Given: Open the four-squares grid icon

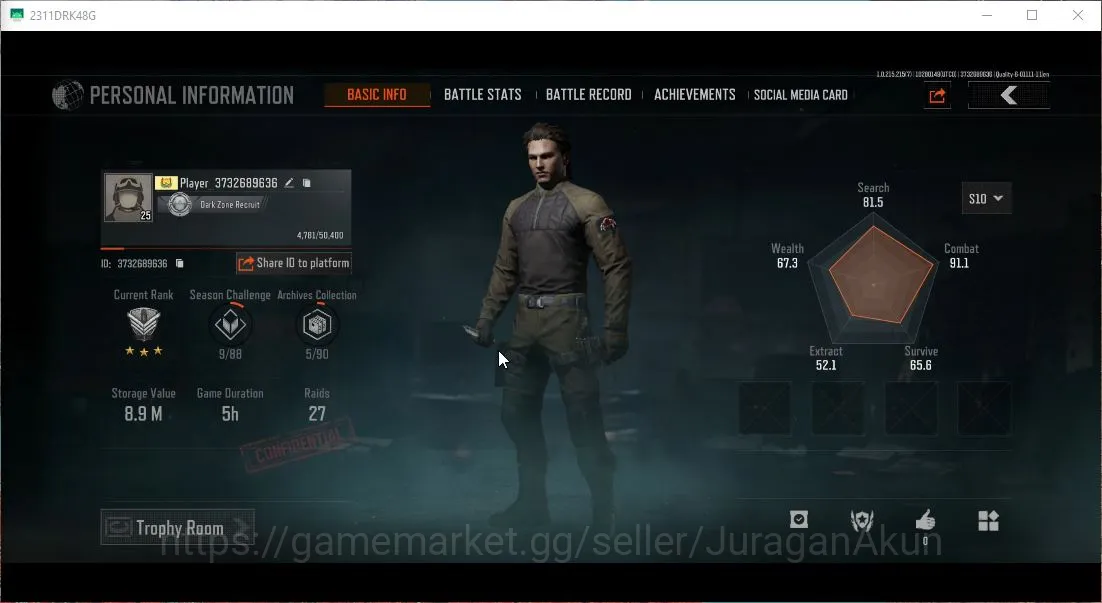Looking at the screenshot, I should click(x=988, y=521).
